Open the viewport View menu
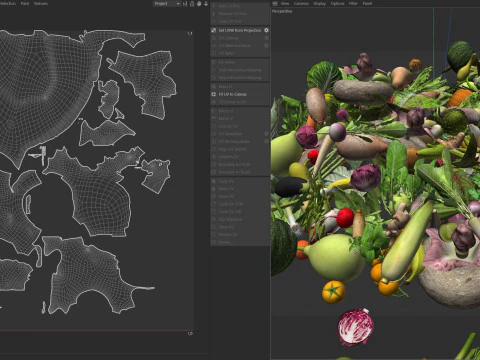Viewport: 480px width, 360px height. point(285,3)
